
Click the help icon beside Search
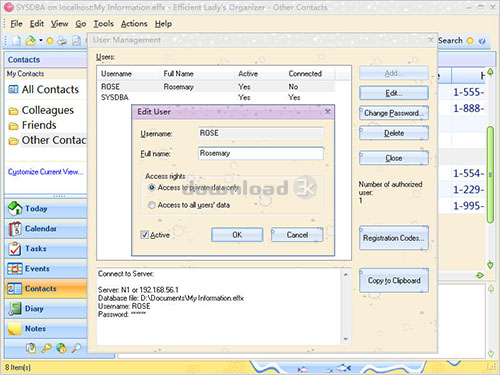pyautogui.click(x=481, y=41)
